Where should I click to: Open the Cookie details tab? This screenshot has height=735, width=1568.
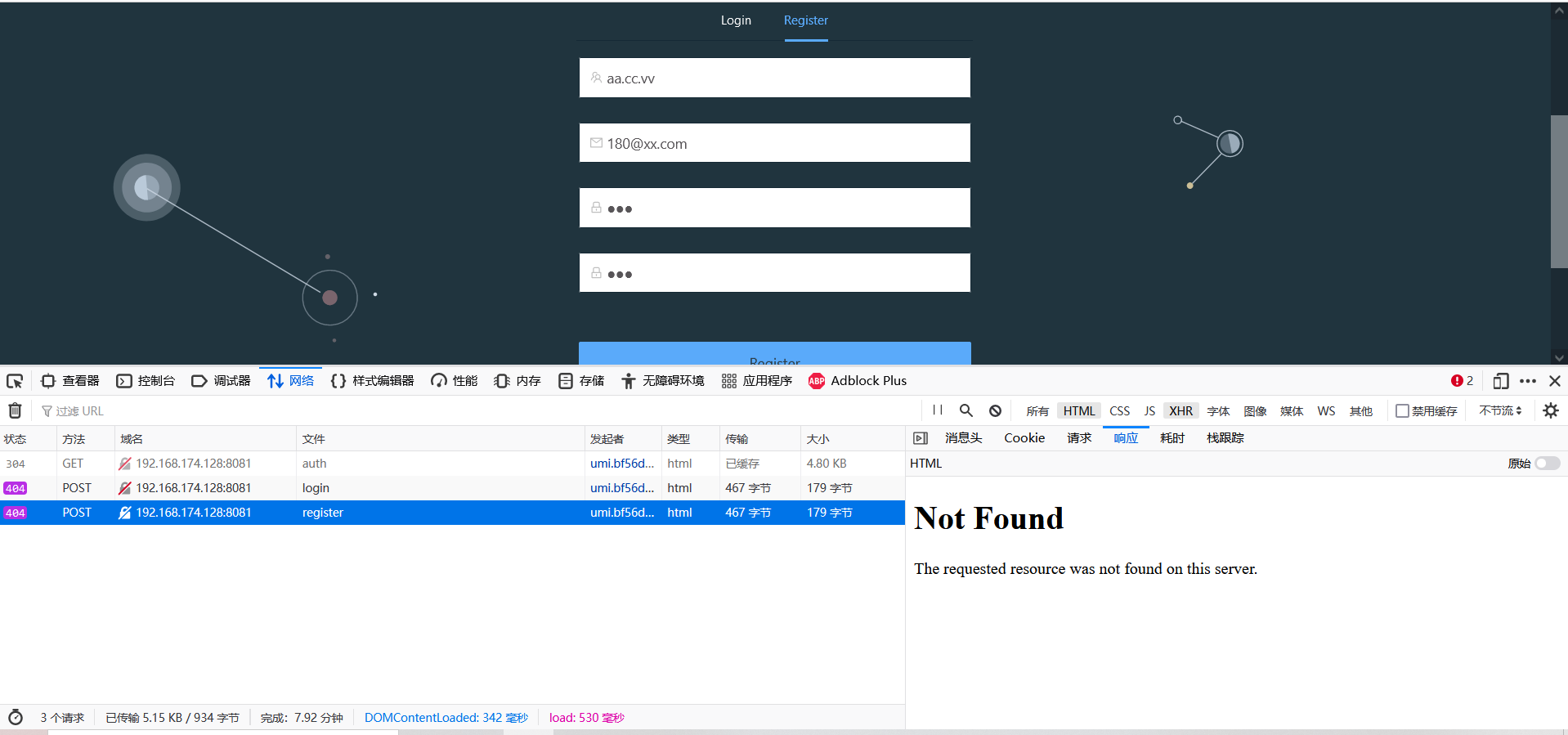click(1024, 438)
